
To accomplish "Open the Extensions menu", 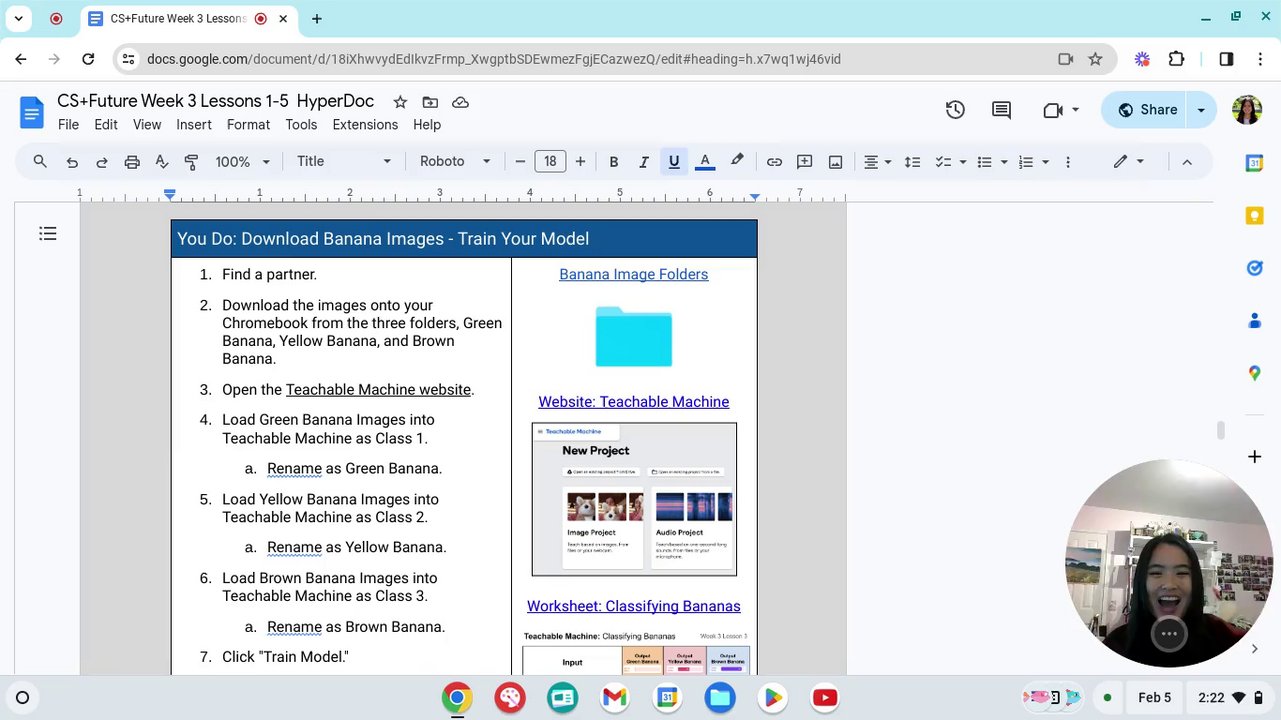I will (x=365, y=125).
